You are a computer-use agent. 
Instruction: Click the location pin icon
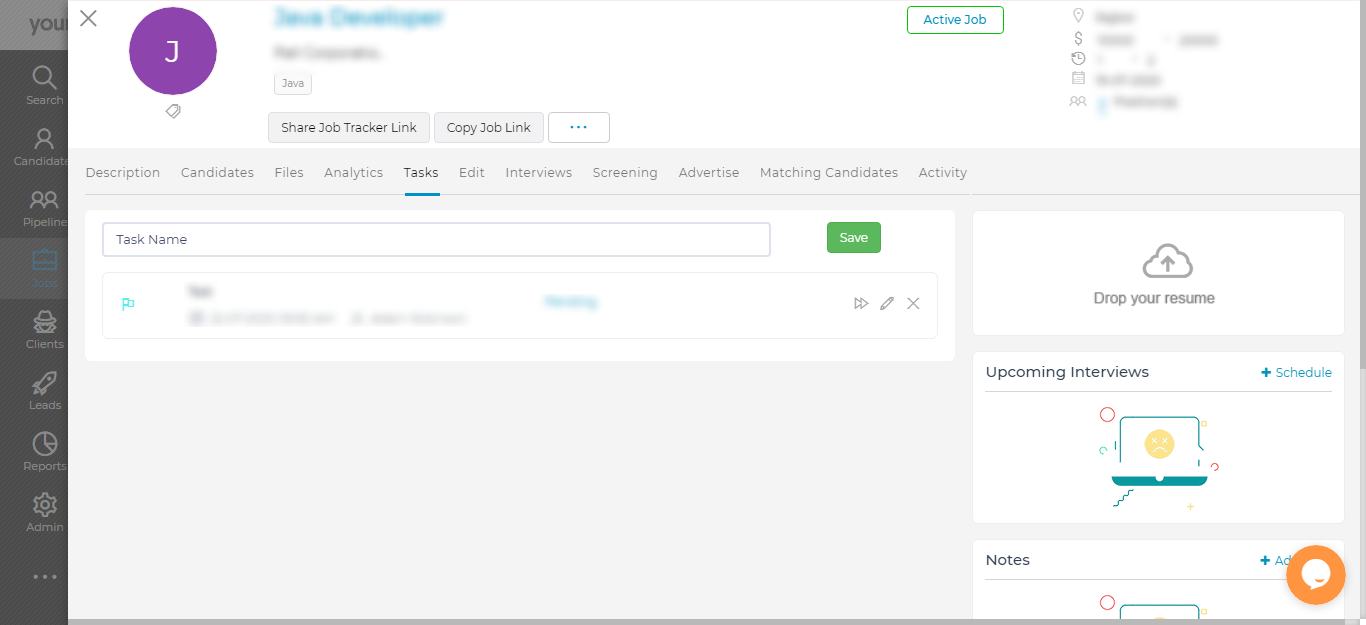point(1078,16)
